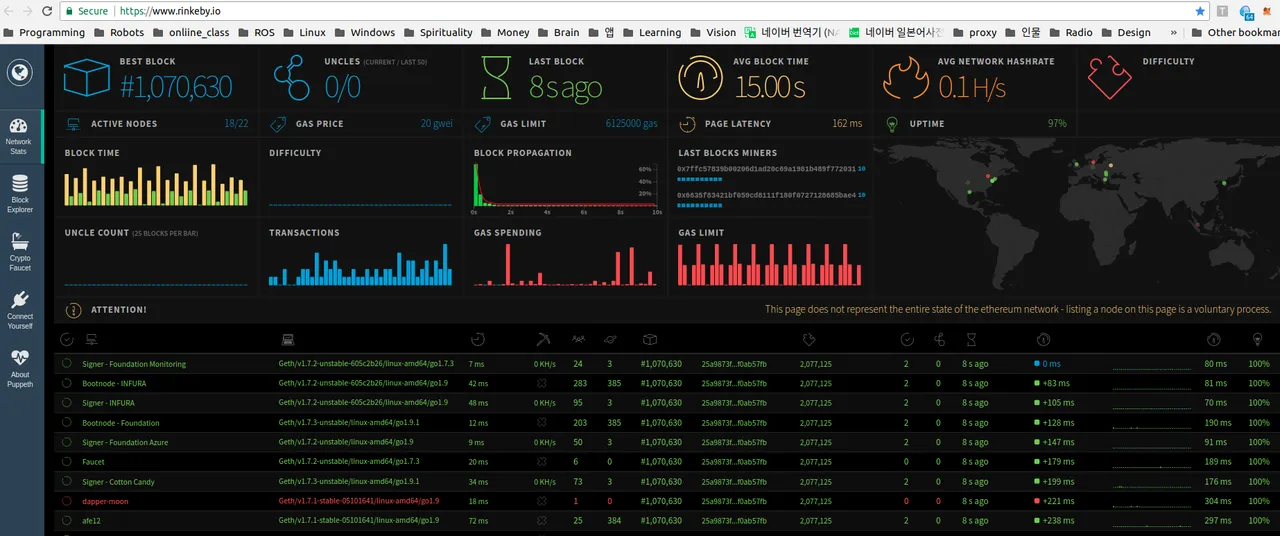The image size is (1280, 536).
Task: Click the blue propagation square beside 0 ms
Action: click(x=1037, y=364)
